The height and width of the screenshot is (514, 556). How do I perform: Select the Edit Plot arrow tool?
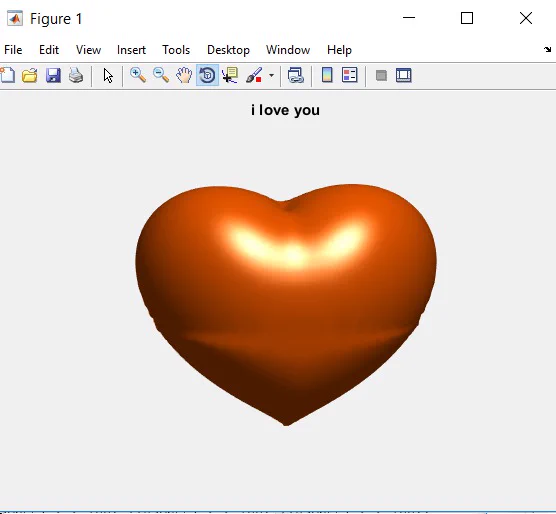click(108, 76)
